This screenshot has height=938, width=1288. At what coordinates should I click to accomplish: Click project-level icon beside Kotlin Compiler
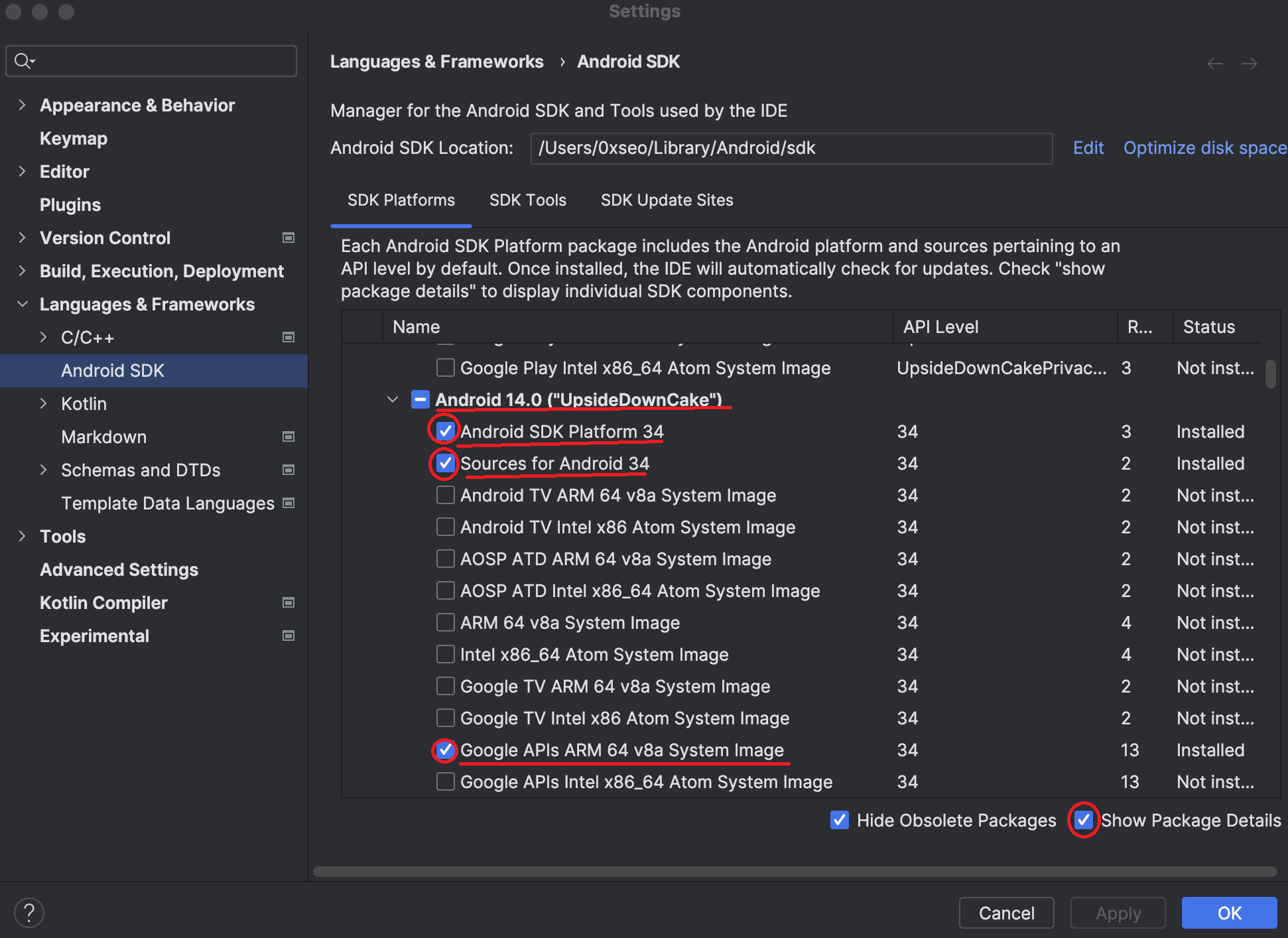[x=289, y=602]
